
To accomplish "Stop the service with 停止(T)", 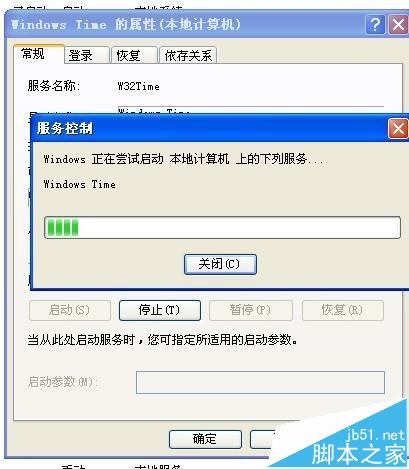I will (160, 310).
